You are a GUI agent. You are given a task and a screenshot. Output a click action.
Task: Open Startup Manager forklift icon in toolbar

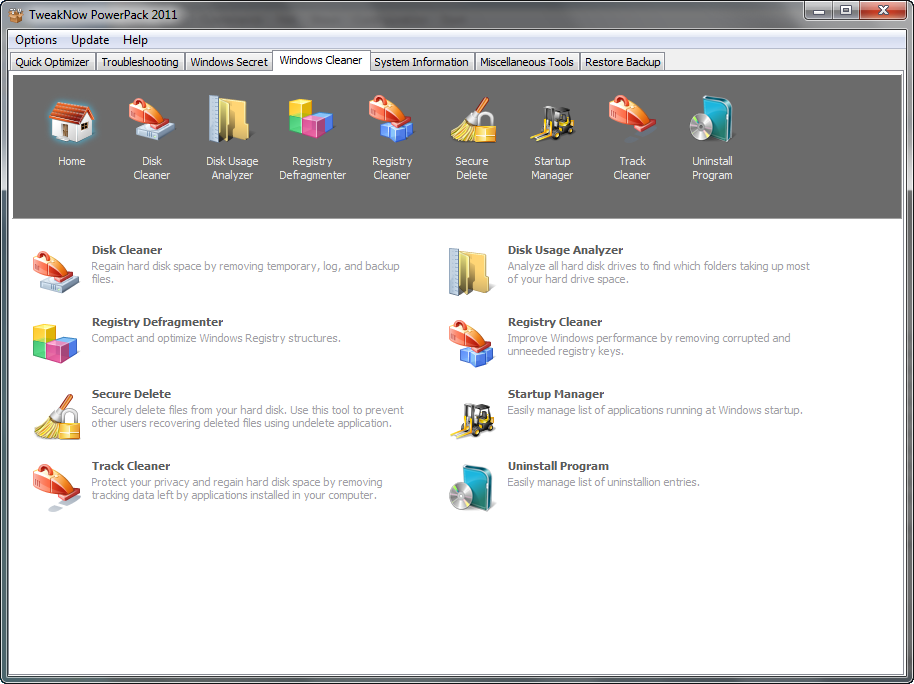552,122
